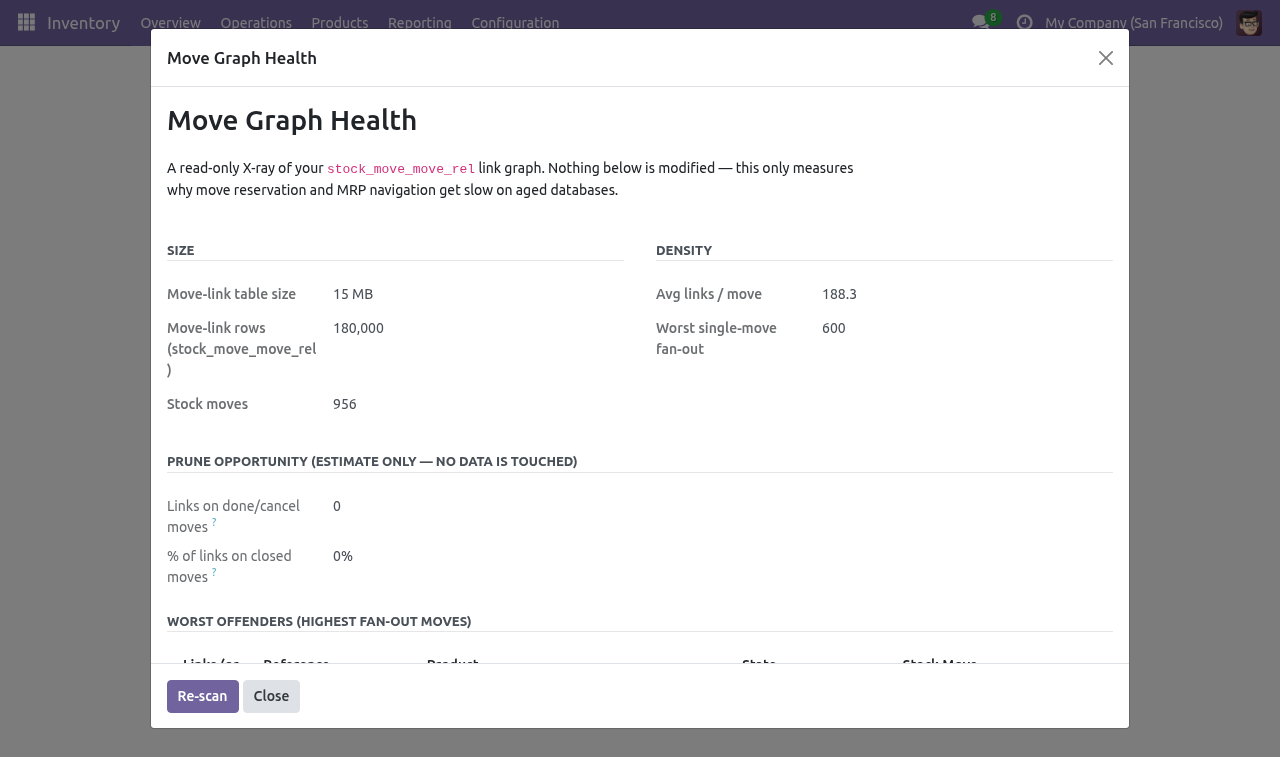Open the Products menu
Screen dimensions: 1280x757
340,23
